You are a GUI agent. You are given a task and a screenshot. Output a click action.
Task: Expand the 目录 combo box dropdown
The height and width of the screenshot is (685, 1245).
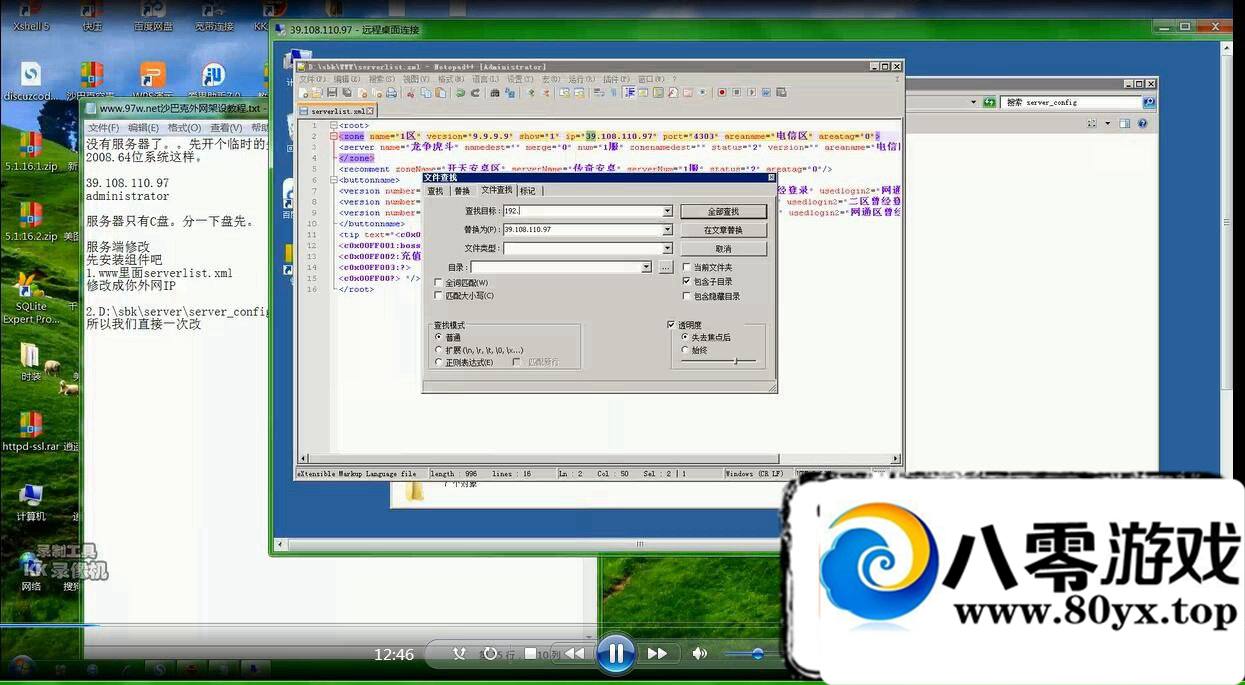coord(647,267)
